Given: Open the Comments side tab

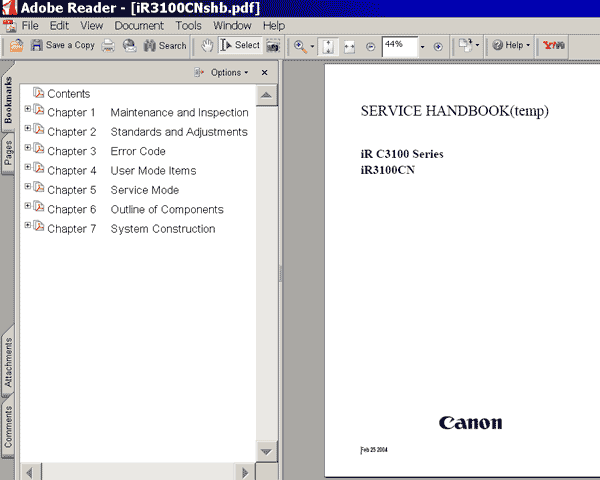Looking at the screenshot, I should click(x=8, y=426).
